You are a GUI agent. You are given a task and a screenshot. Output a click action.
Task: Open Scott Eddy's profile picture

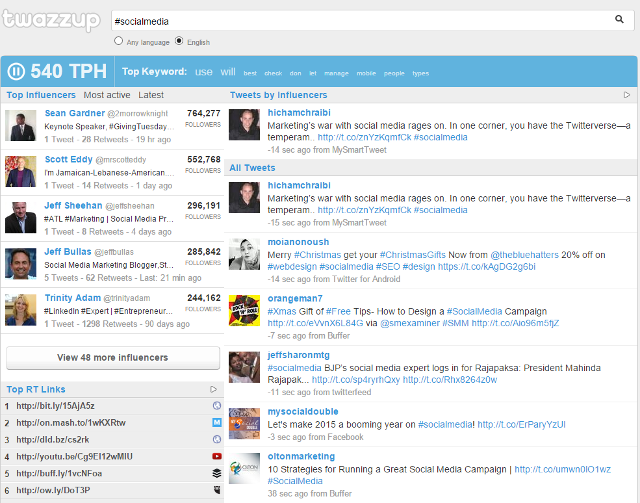(20, 172)
